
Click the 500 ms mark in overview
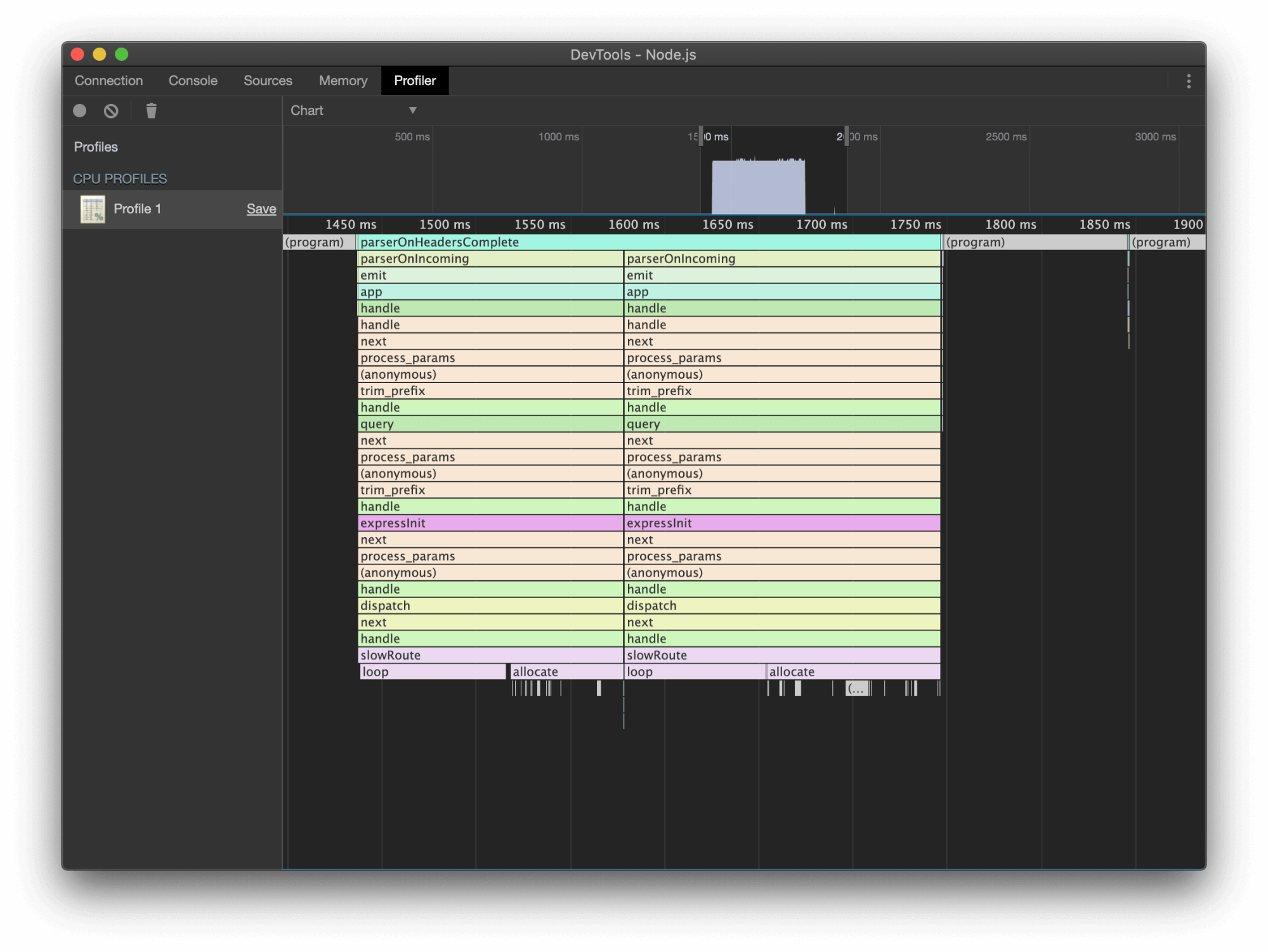tap(412, 136)
